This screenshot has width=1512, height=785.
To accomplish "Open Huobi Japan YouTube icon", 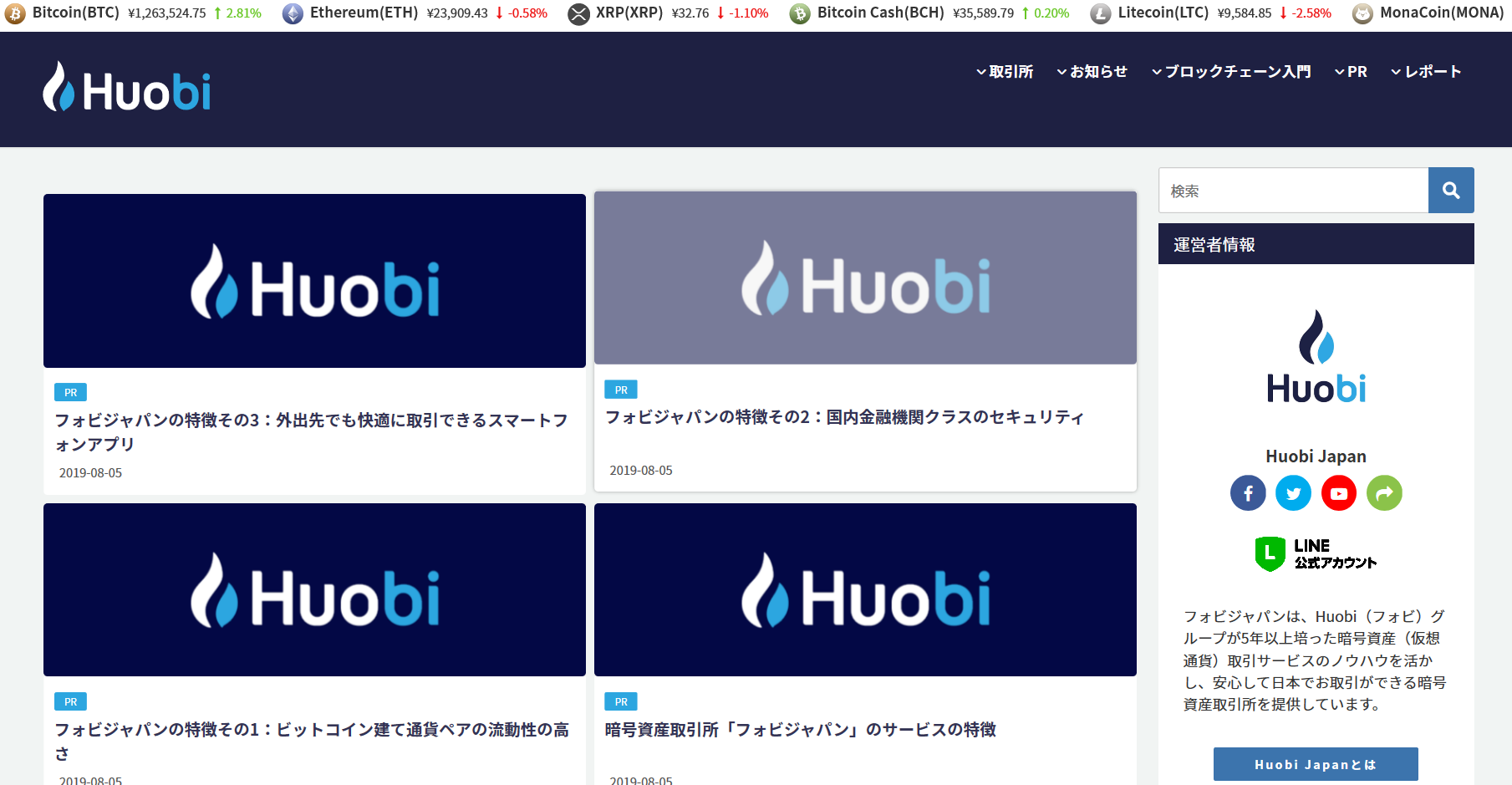I will coord(1339,493).
